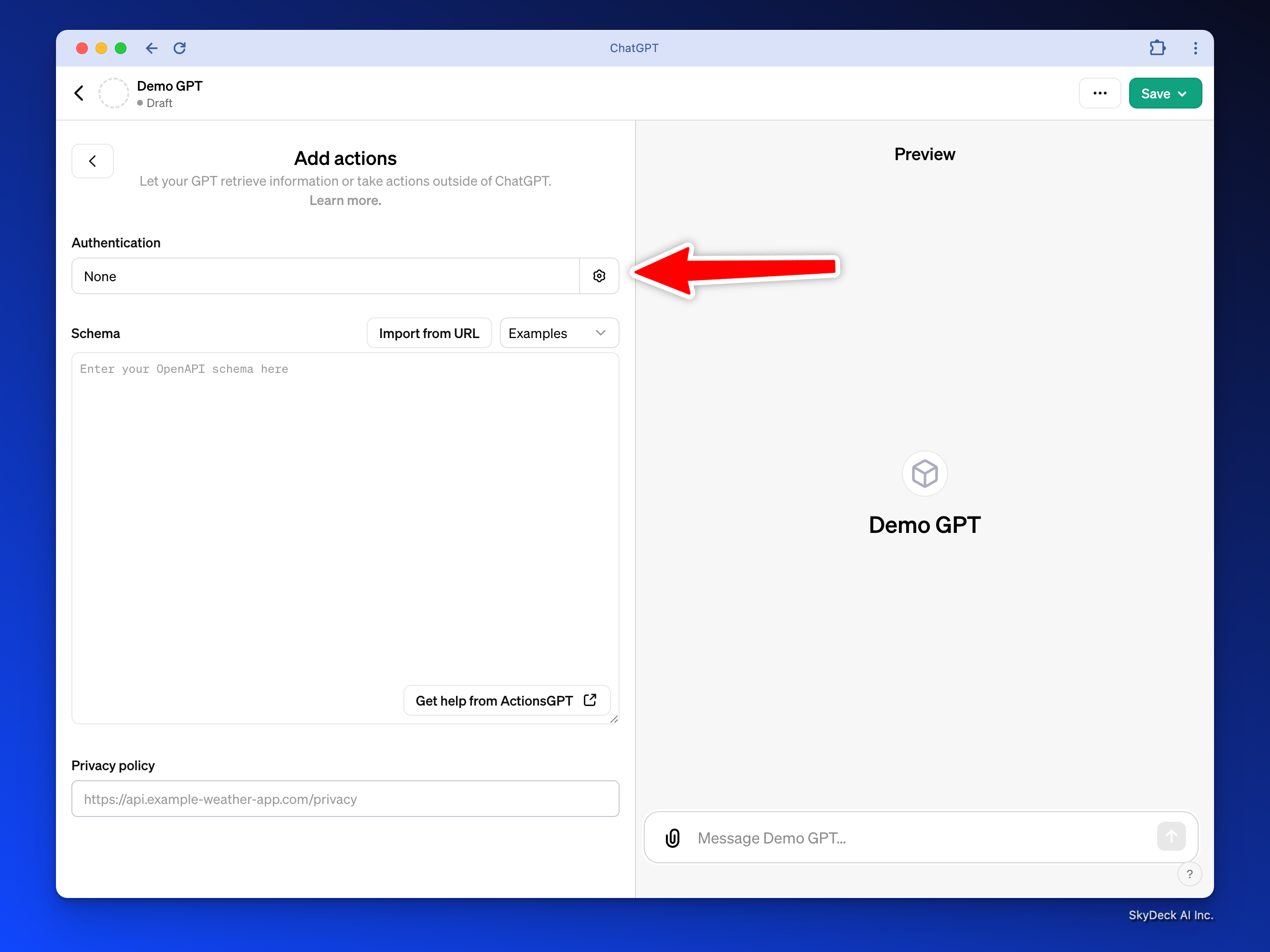Click into the OpenAPI schema text area
The height and width of the screenshot is (952, 1270).
(x=345, y=517)
